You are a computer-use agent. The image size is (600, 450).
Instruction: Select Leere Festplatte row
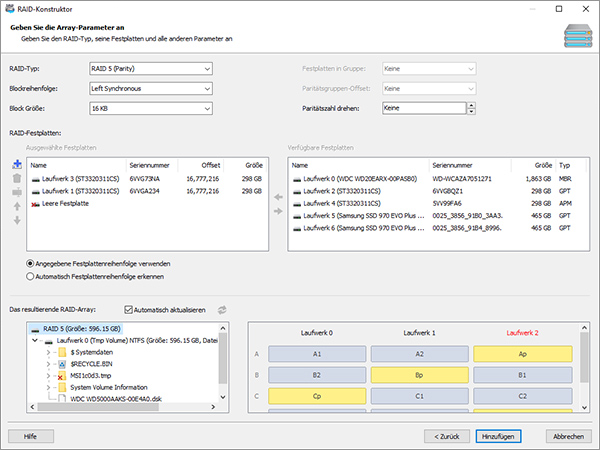147,204
